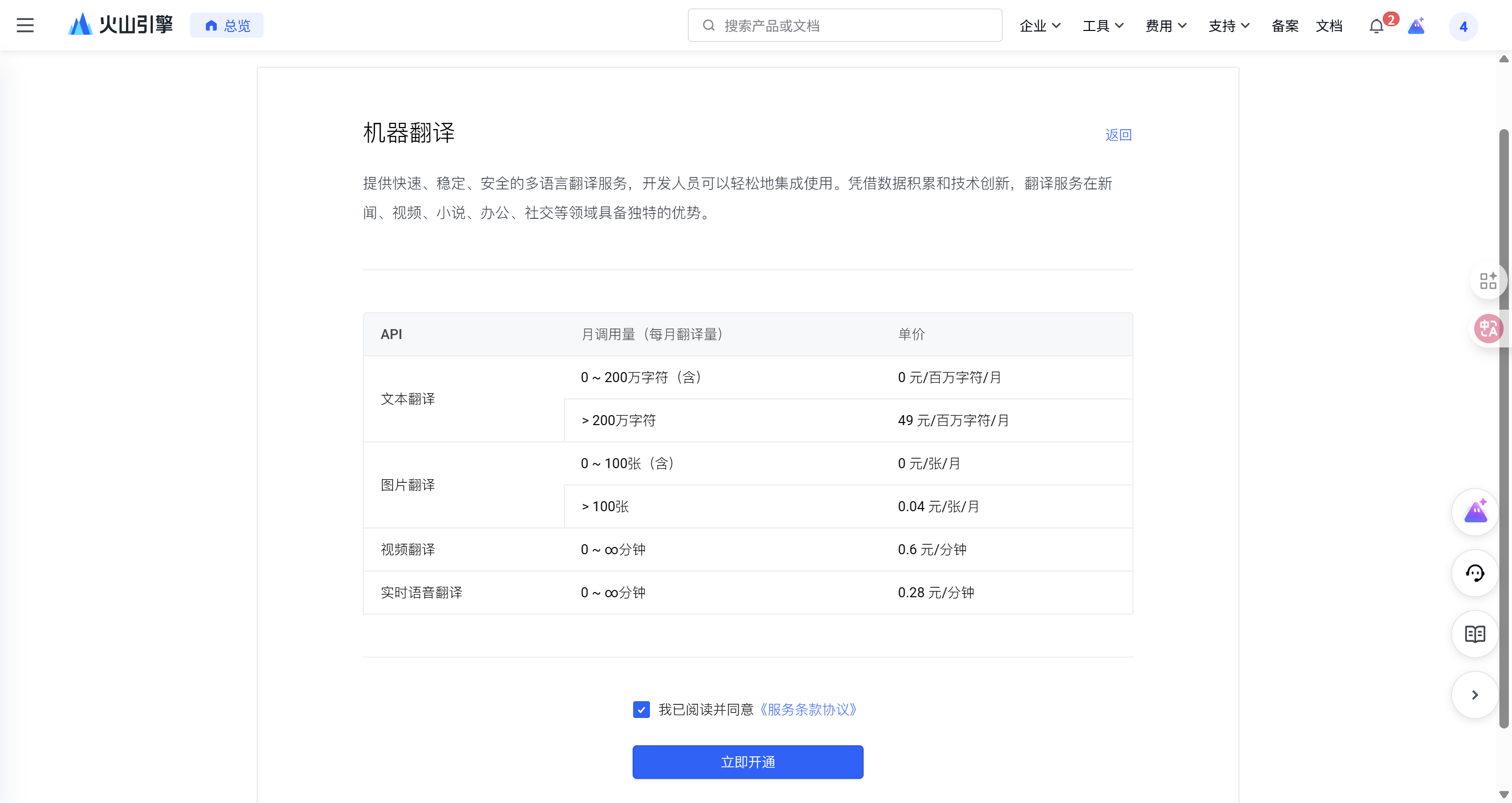The height and width of the screenshot is (803, 1512).
Task: Expand the 工具 dropdown menu
Action: point(1102,26)
